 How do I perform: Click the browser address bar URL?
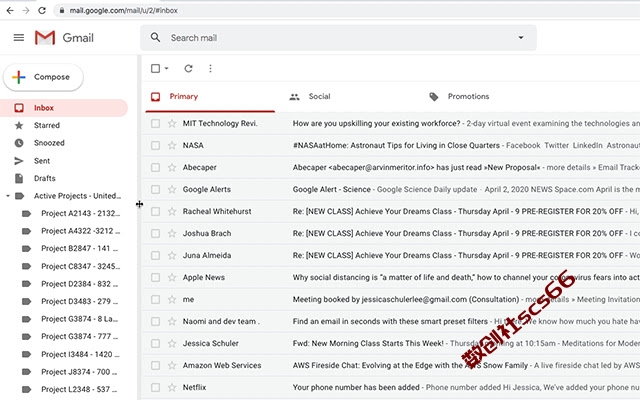click(123, 11)
